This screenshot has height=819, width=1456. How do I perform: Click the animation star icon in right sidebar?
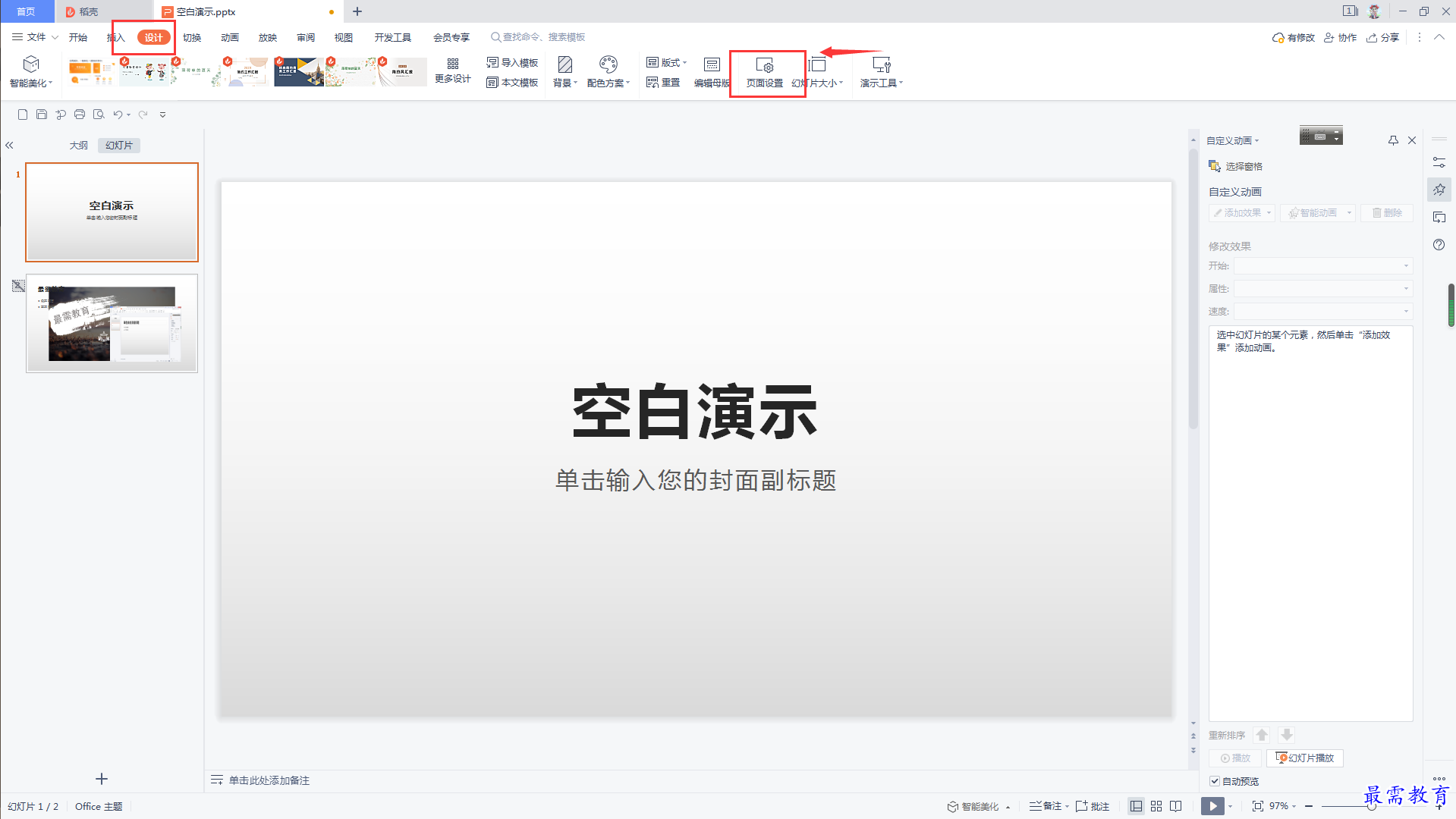[x=1439, y=190]
